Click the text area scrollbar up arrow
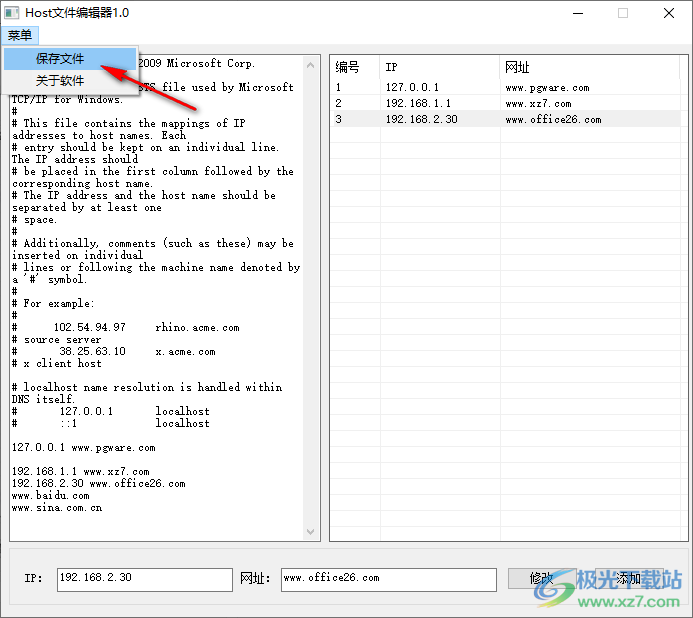This screenshot has height=618, width=693. pyautogui.click(x=311, y=63)
